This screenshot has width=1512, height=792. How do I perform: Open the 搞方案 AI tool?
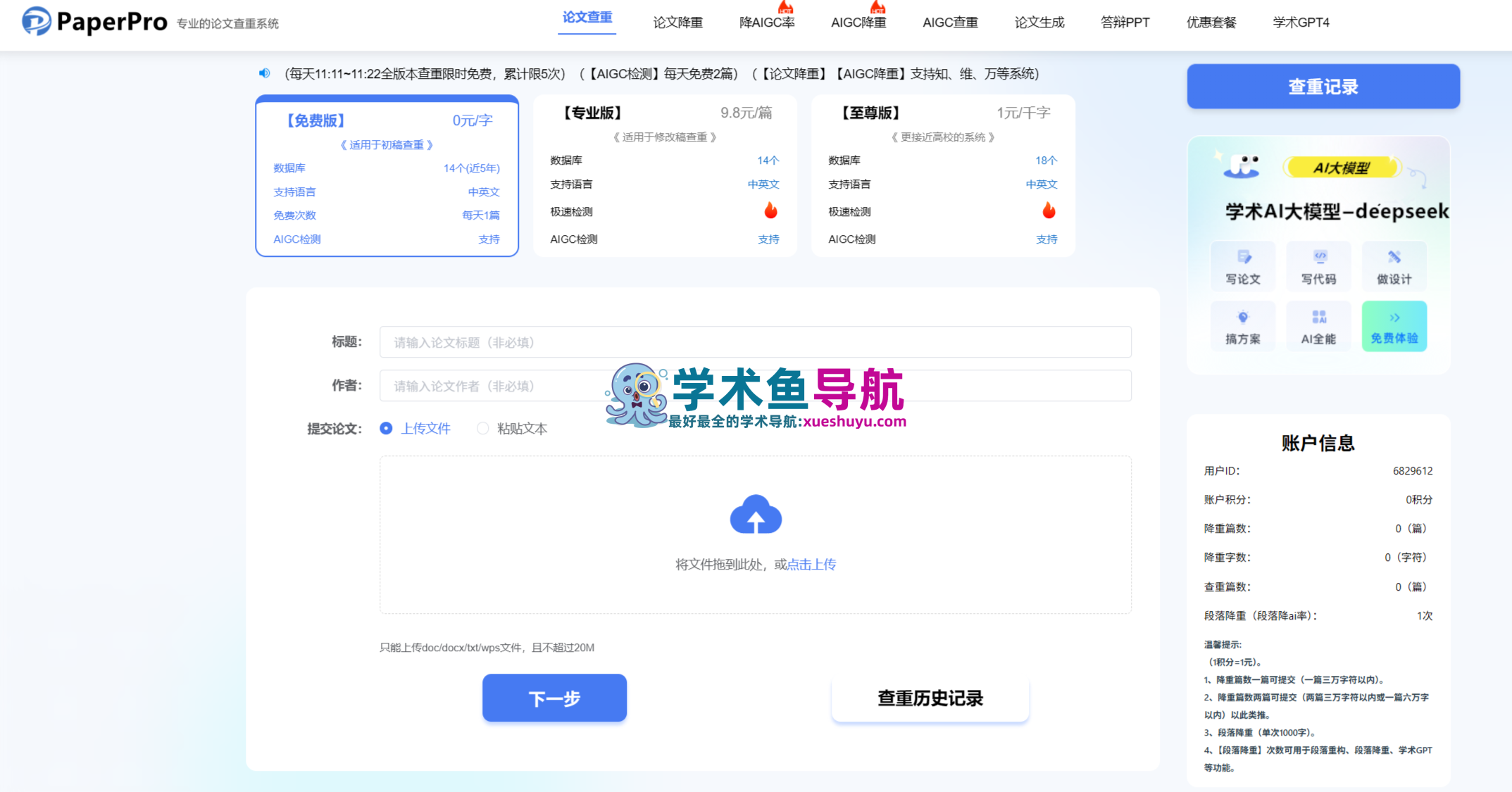[x=1243, y=326]
